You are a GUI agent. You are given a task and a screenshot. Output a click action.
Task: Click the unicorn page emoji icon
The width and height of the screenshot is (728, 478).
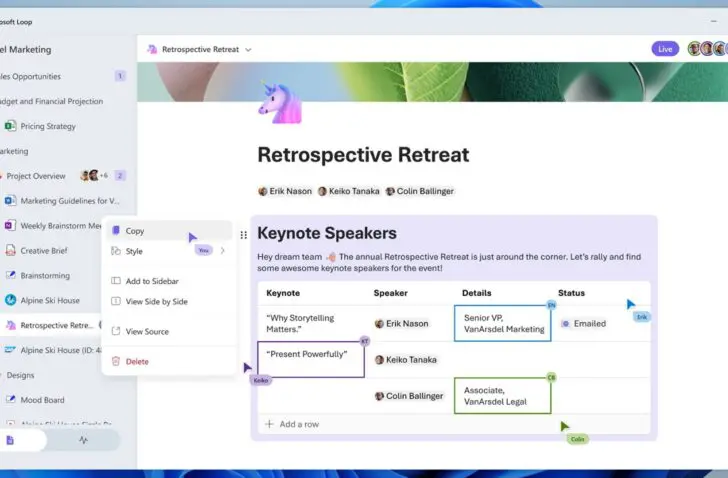tap(280, 103)
